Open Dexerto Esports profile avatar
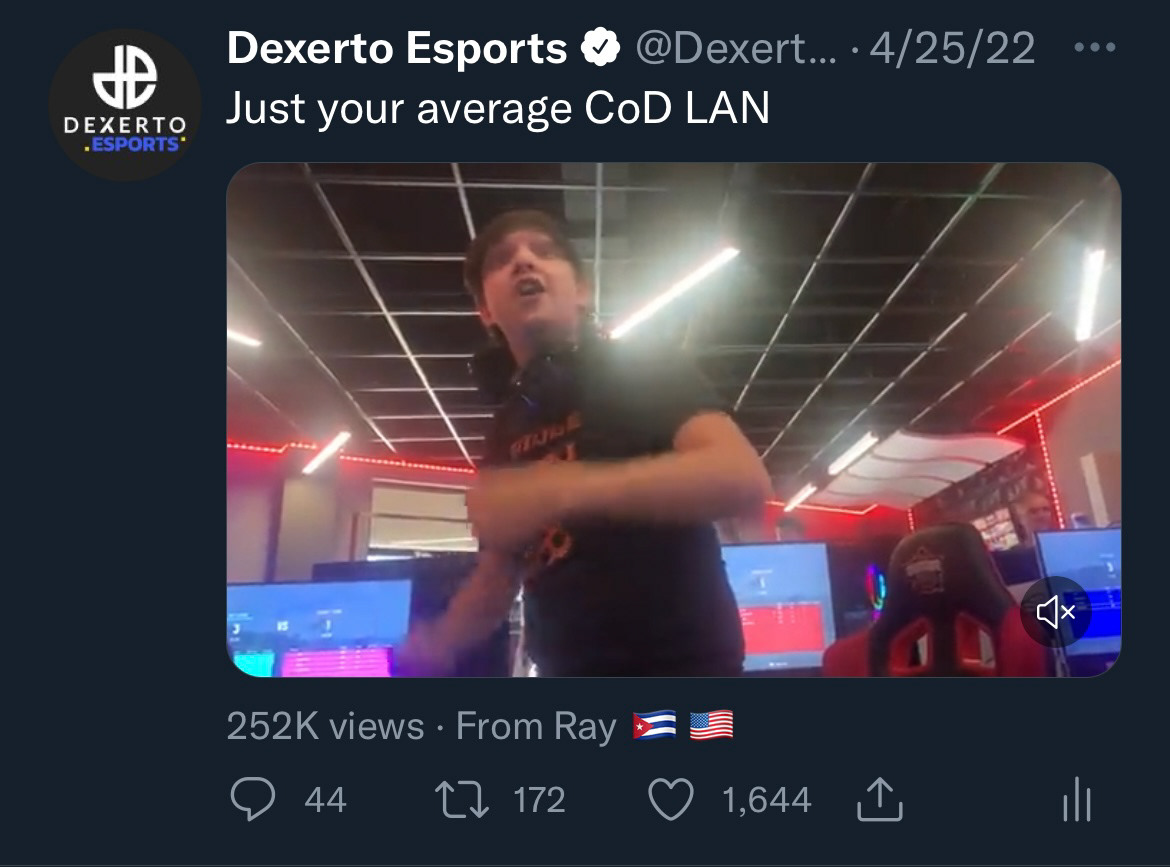The image size is (1170, 867). [125, 104]
